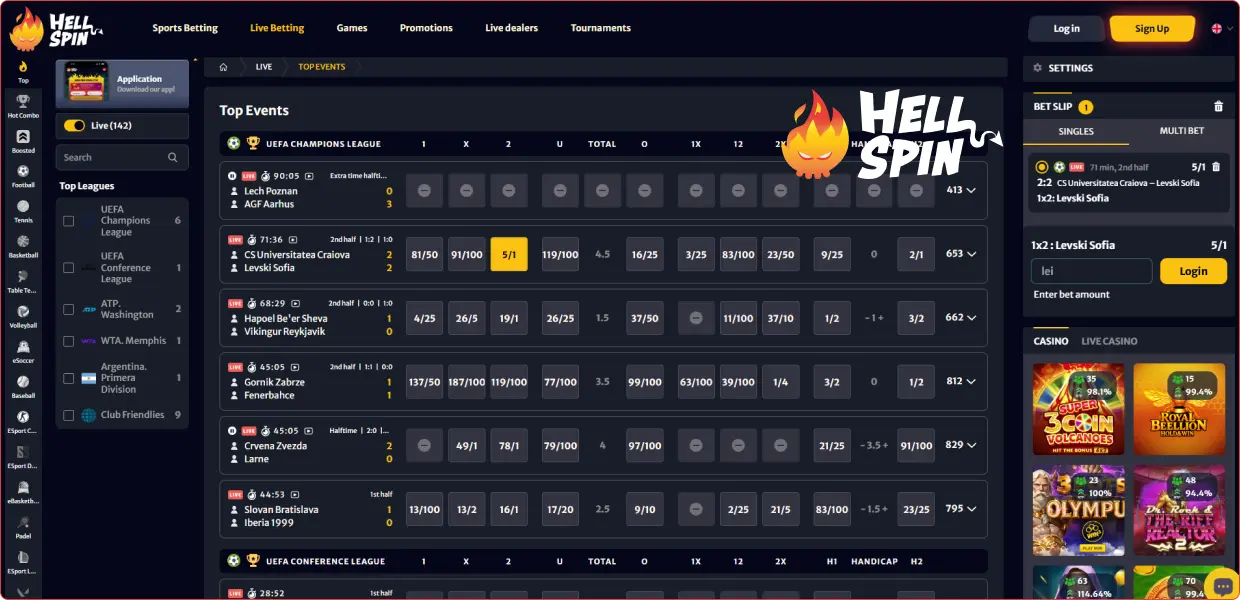1240x600 pixels.
Task: Select the Boosted odds sidebar icon
Action: coord(23,141)
